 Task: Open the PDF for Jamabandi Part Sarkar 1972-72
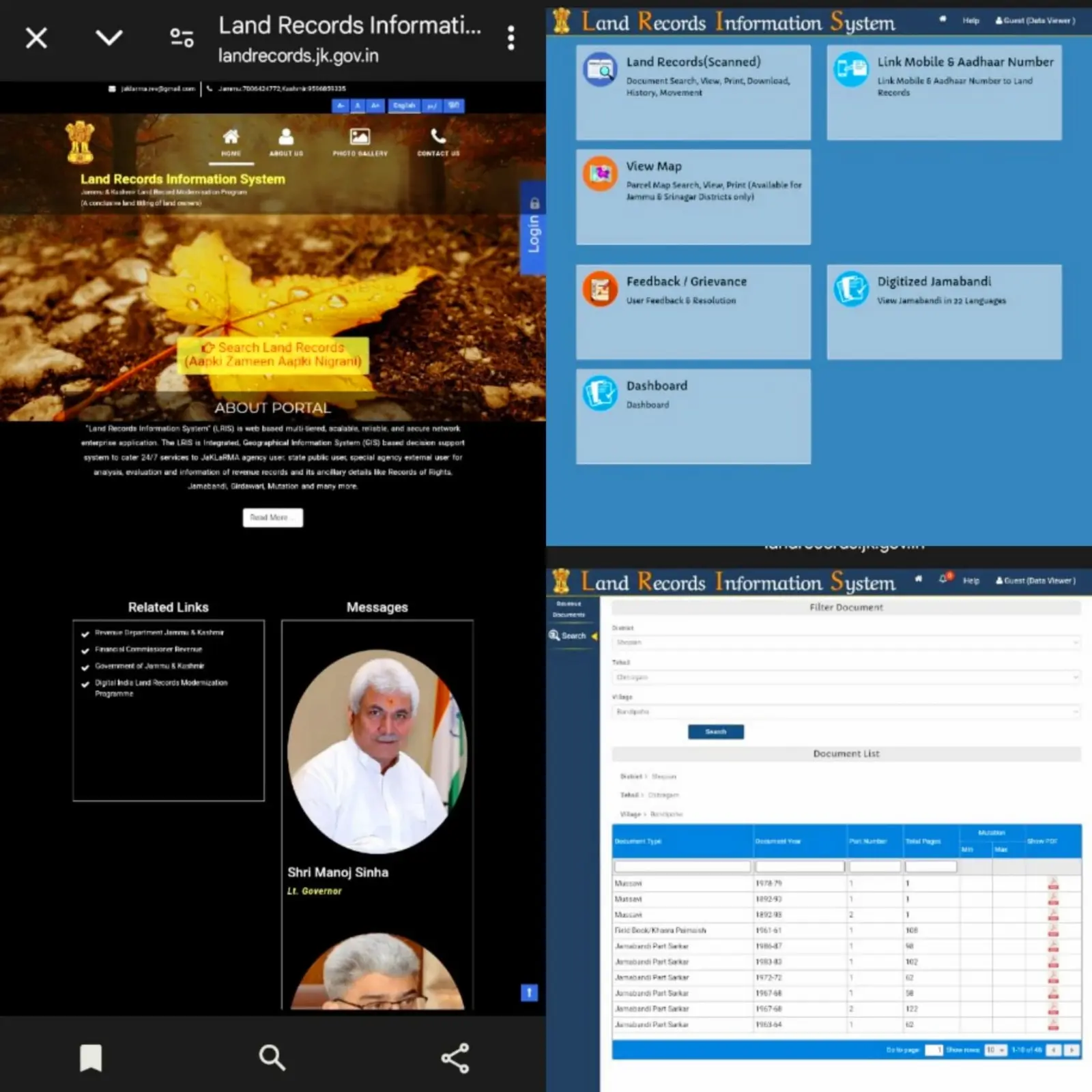pyautogui.click(x=1053, y=977)
